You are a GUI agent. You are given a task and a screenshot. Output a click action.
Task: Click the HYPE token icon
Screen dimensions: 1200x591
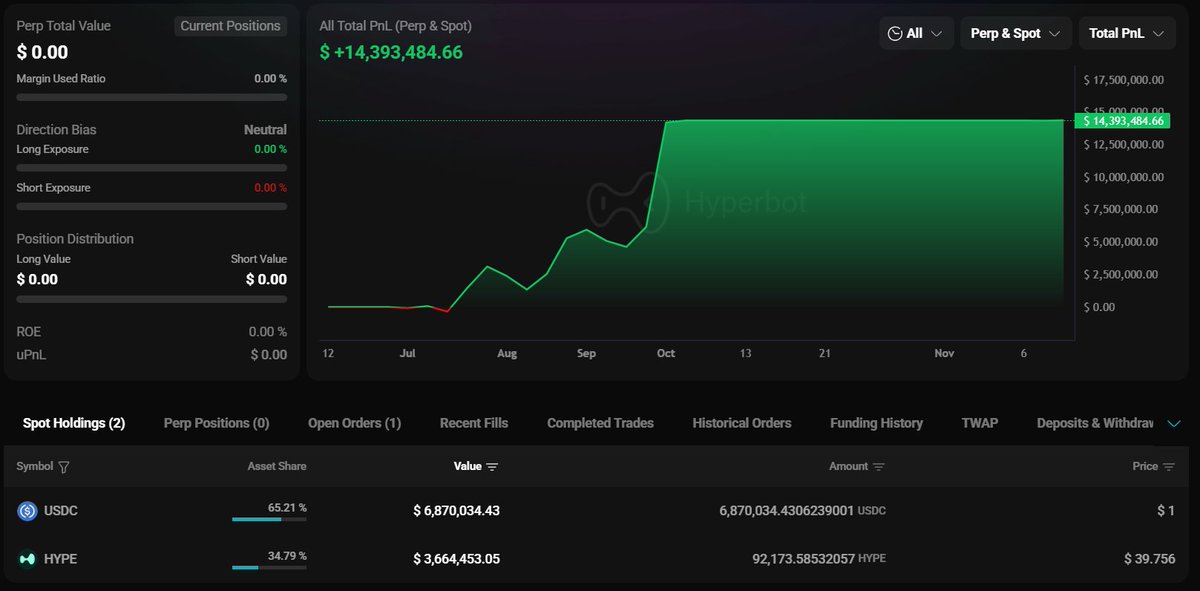[27, 559]
